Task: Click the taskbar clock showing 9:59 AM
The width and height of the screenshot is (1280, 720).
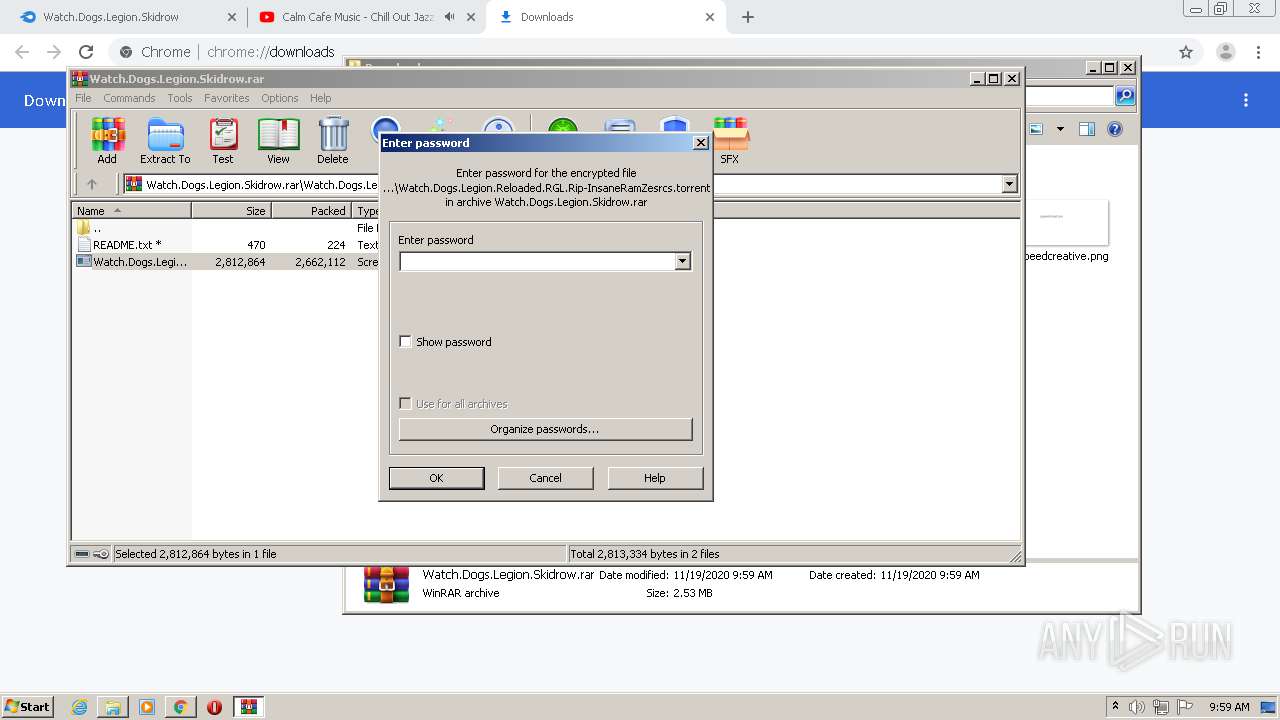Action: point(1229,707)
